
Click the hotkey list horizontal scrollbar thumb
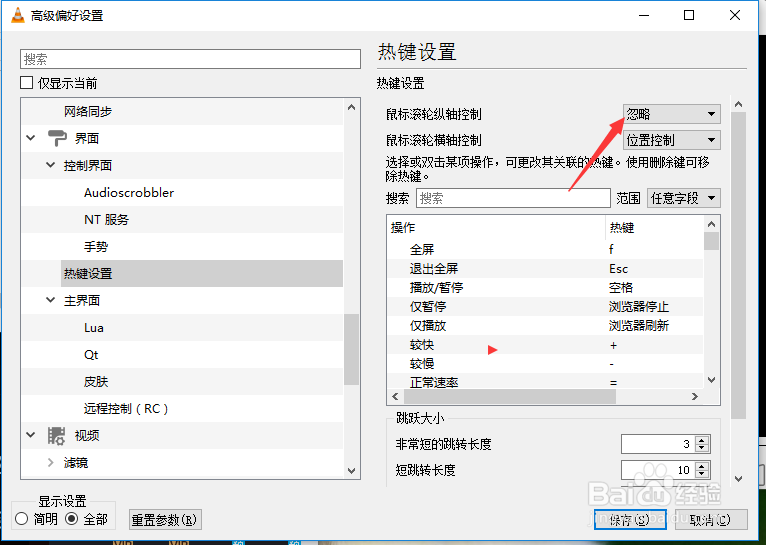pyautogui.click(x=509, y=397)
